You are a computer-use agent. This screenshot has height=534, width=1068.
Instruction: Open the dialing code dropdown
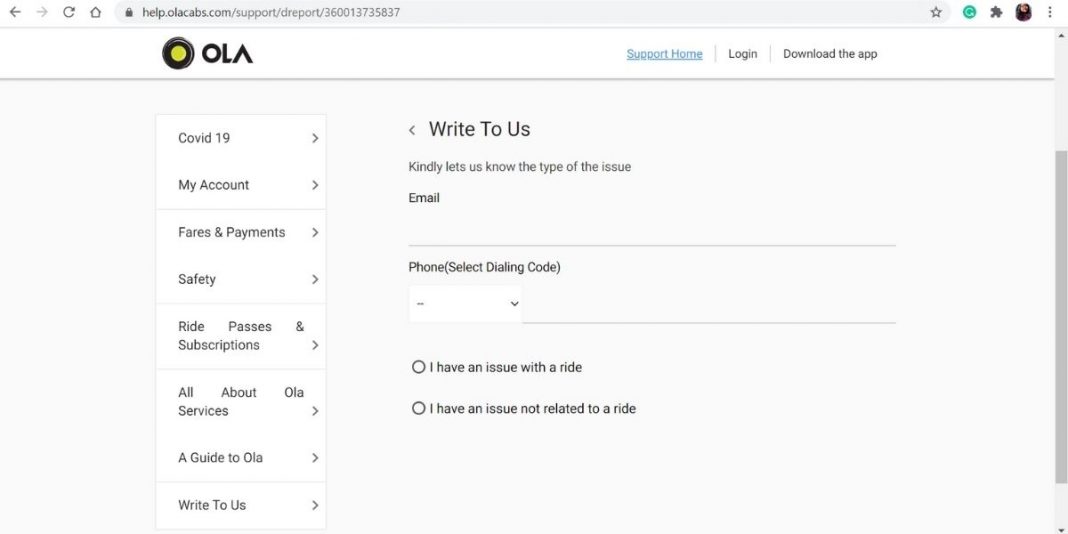(x=465, y=304)
